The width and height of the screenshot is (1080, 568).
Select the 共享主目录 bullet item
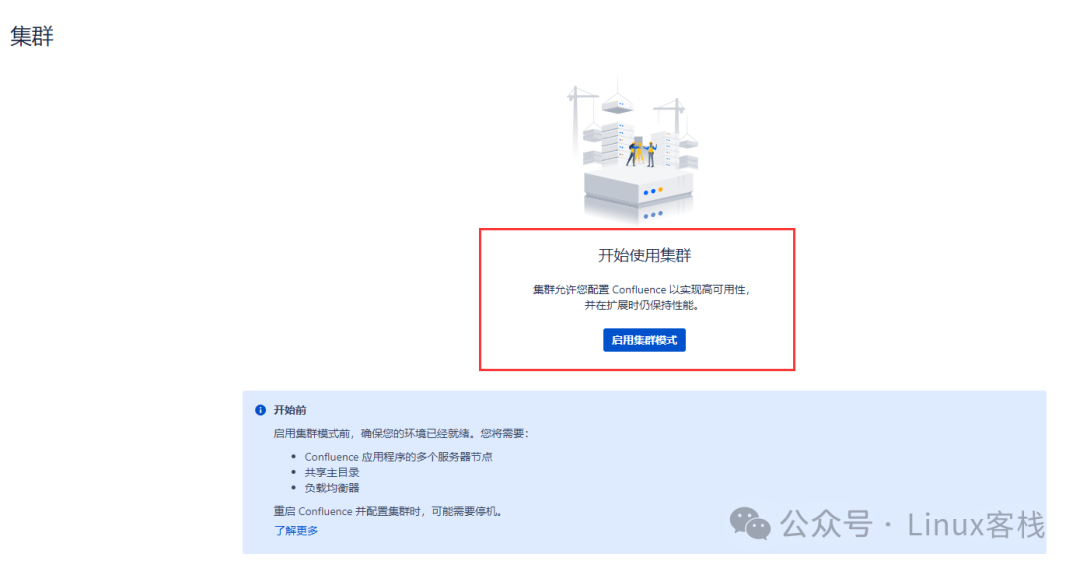click(332, 472)
